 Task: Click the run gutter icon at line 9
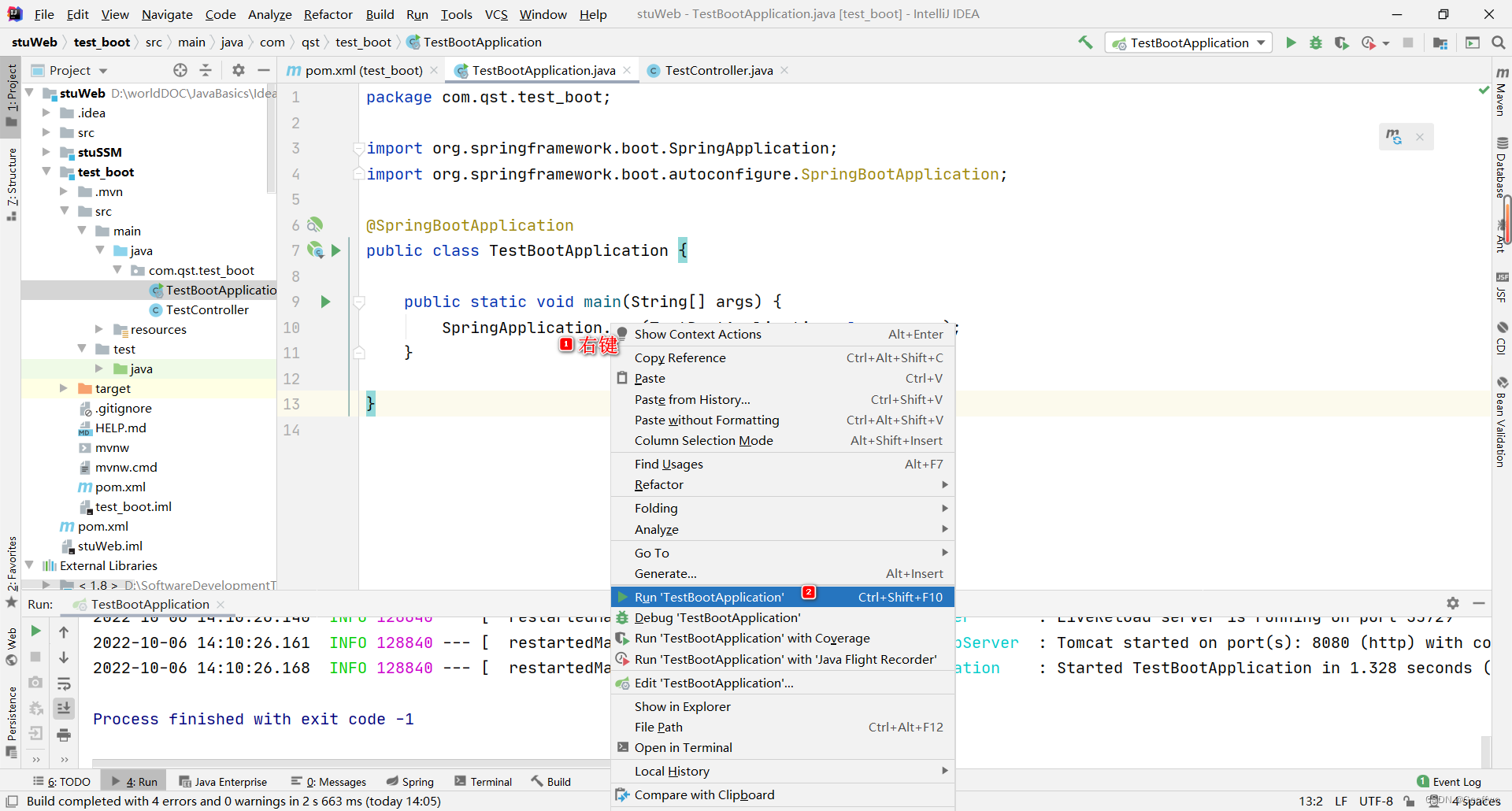click(x=326, y=302)
